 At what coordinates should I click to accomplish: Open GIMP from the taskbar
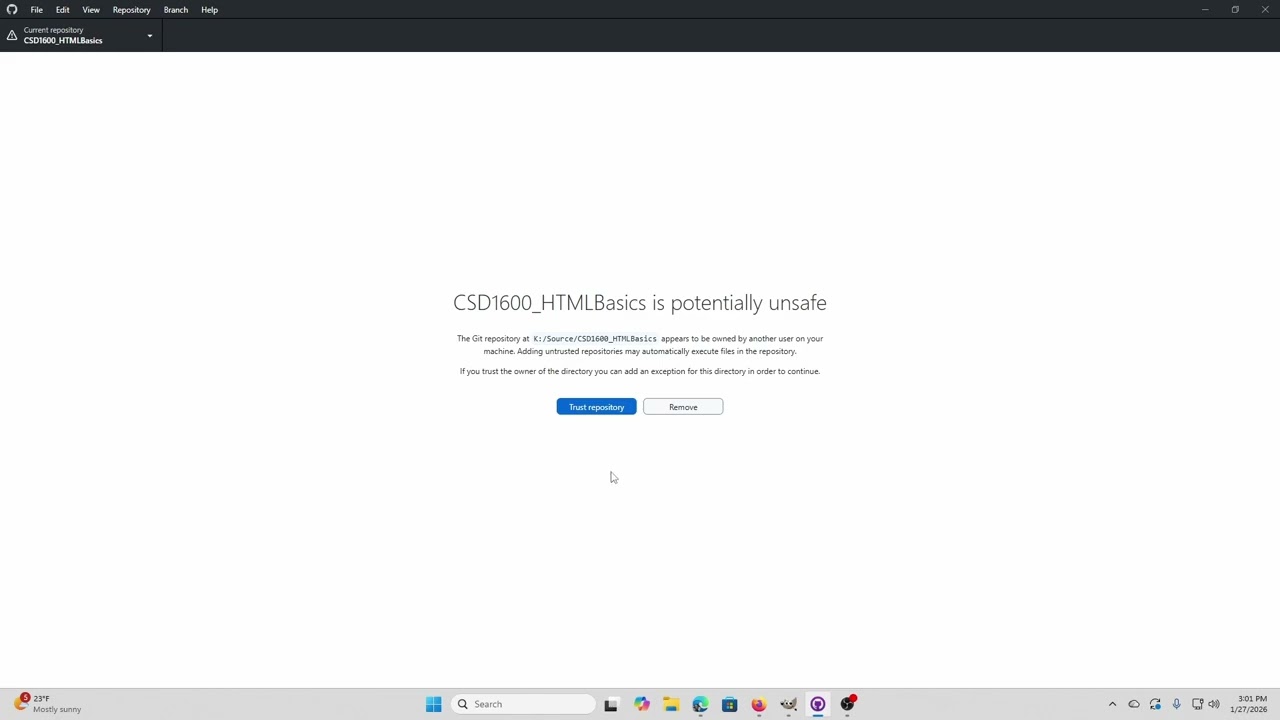click(788, 704)
